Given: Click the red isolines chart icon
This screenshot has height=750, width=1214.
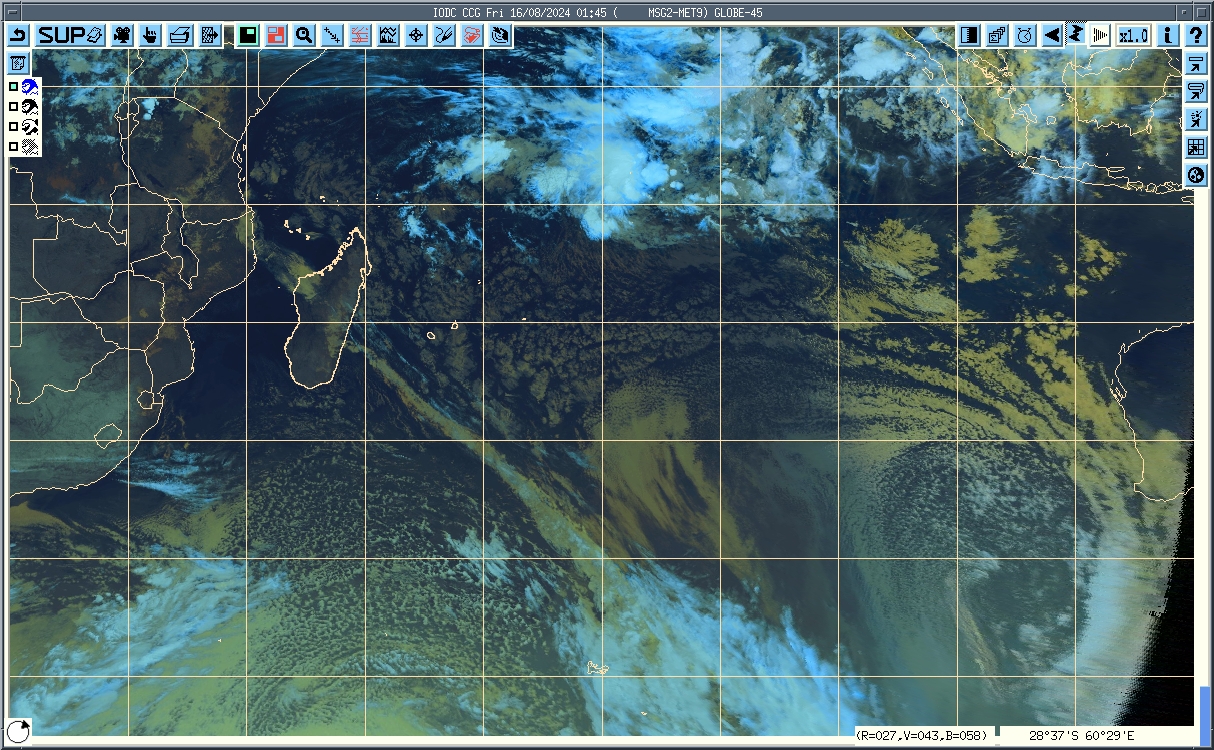Looking at the screenshot, I should tap(360, 35).
